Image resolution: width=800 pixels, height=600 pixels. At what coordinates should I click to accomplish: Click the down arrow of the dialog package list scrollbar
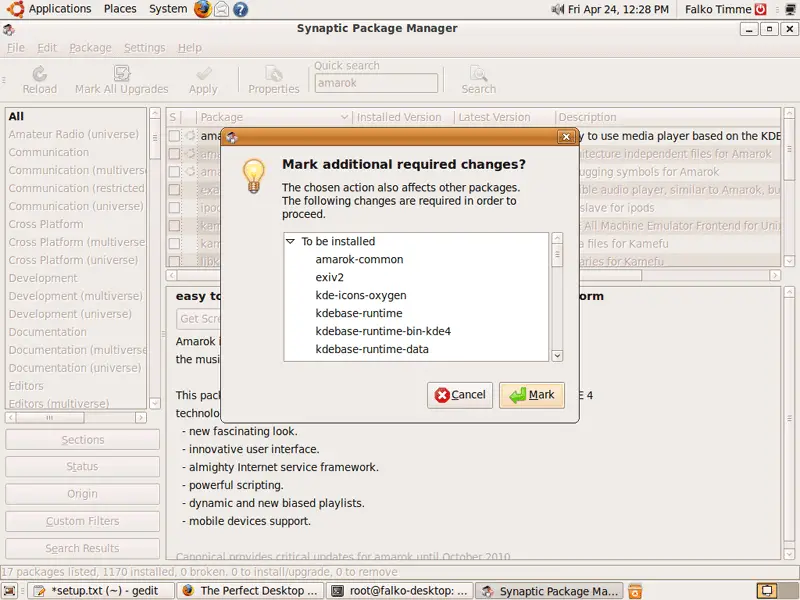[557, 356]
